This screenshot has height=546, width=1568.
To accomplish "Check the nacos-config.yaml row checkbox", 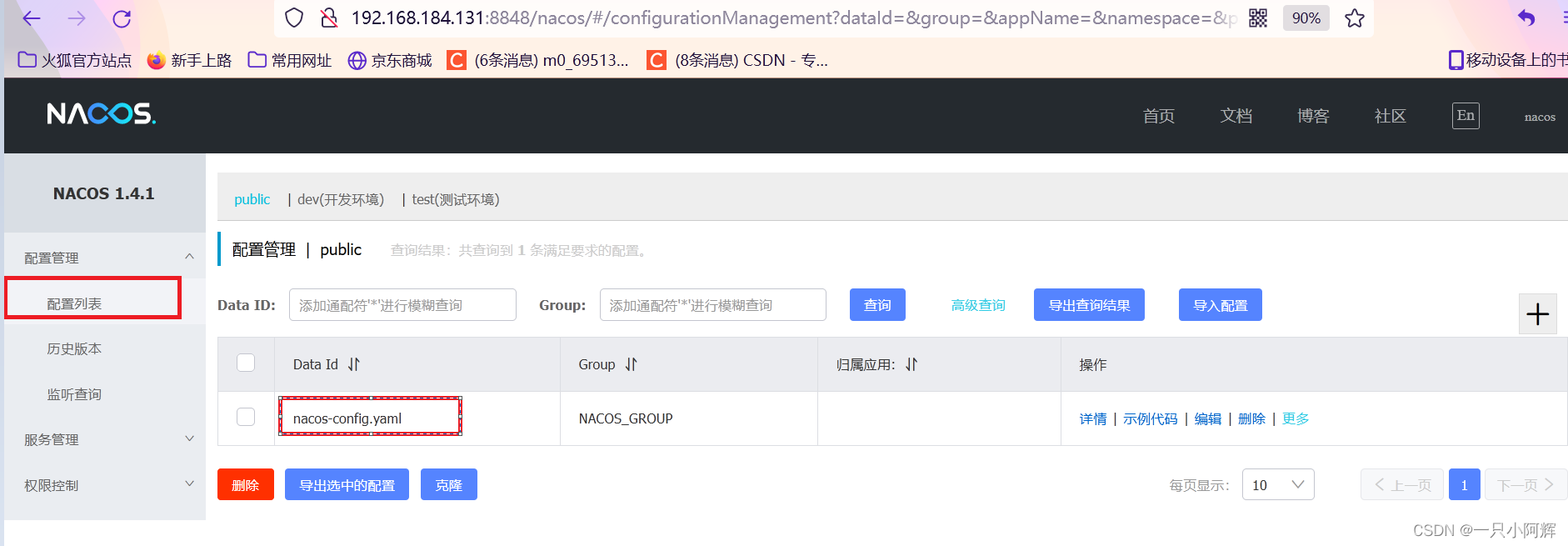I will tap(246, 417).
